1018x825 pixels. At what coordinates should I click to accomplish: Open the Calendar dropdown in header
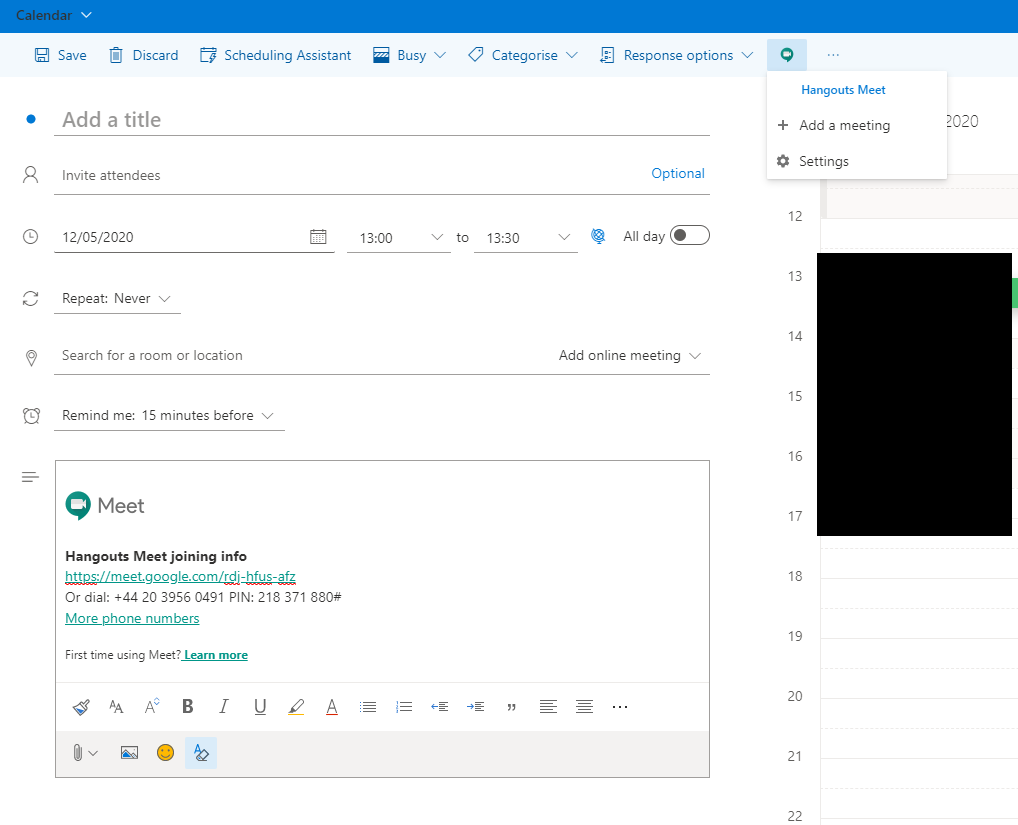(54, 16)
